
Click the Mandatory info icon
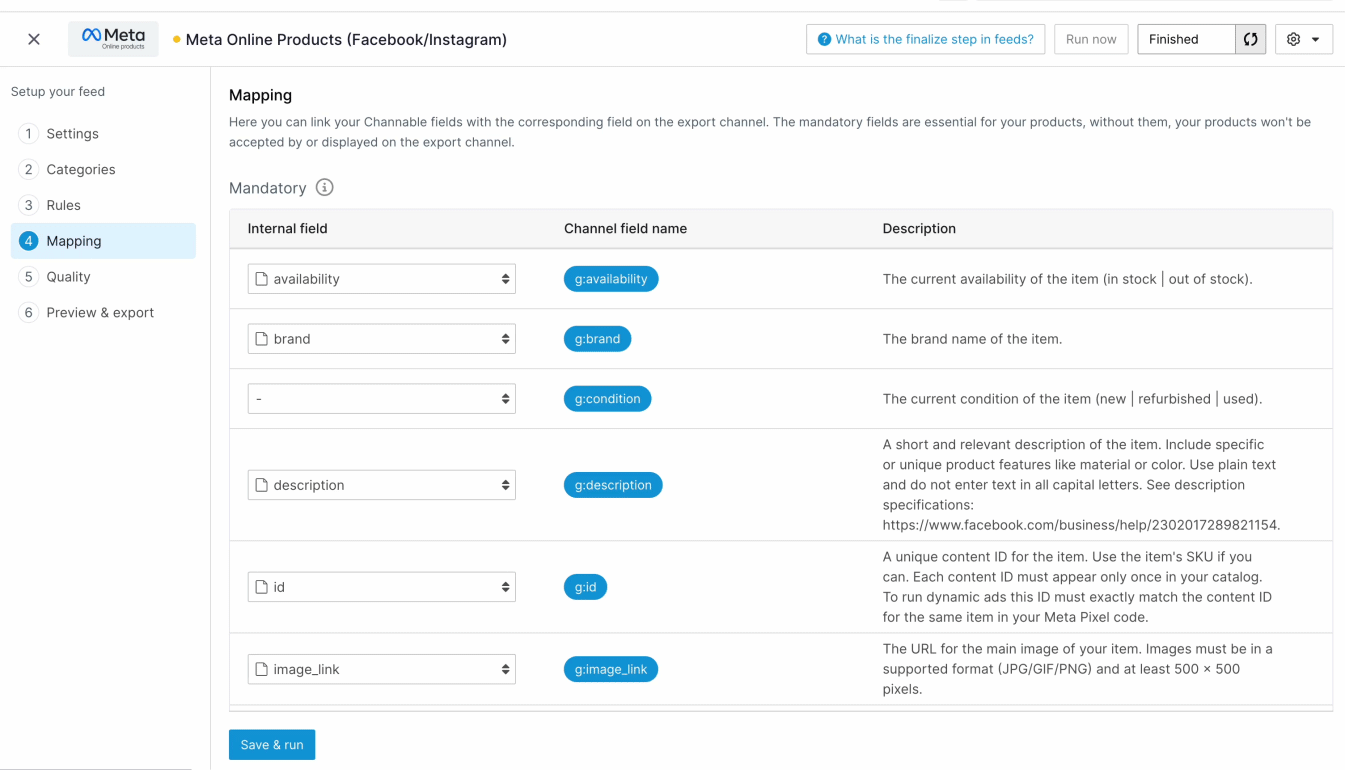(324, 187)
